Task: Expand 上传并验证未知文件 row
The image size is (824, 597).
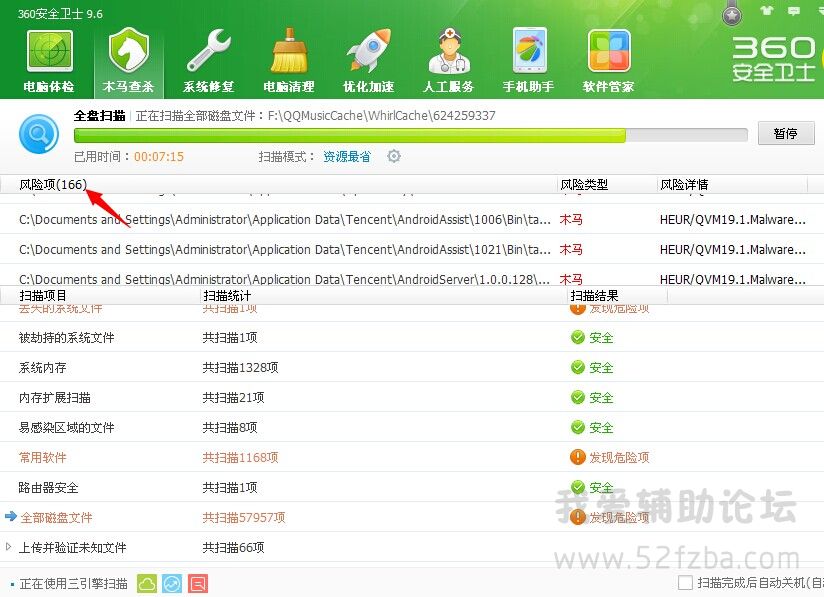Action: (x=8, y=547)
